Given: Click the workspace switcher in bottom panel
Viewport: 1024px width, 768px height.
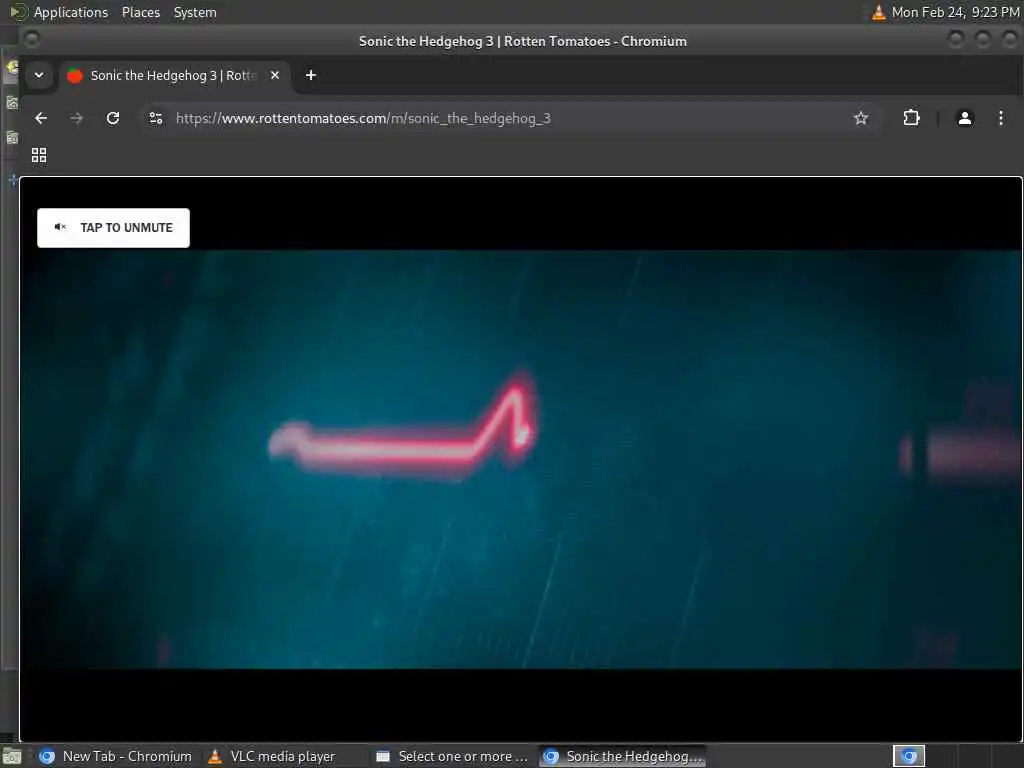Looking at the screenshot, I should tap(908, 756).
